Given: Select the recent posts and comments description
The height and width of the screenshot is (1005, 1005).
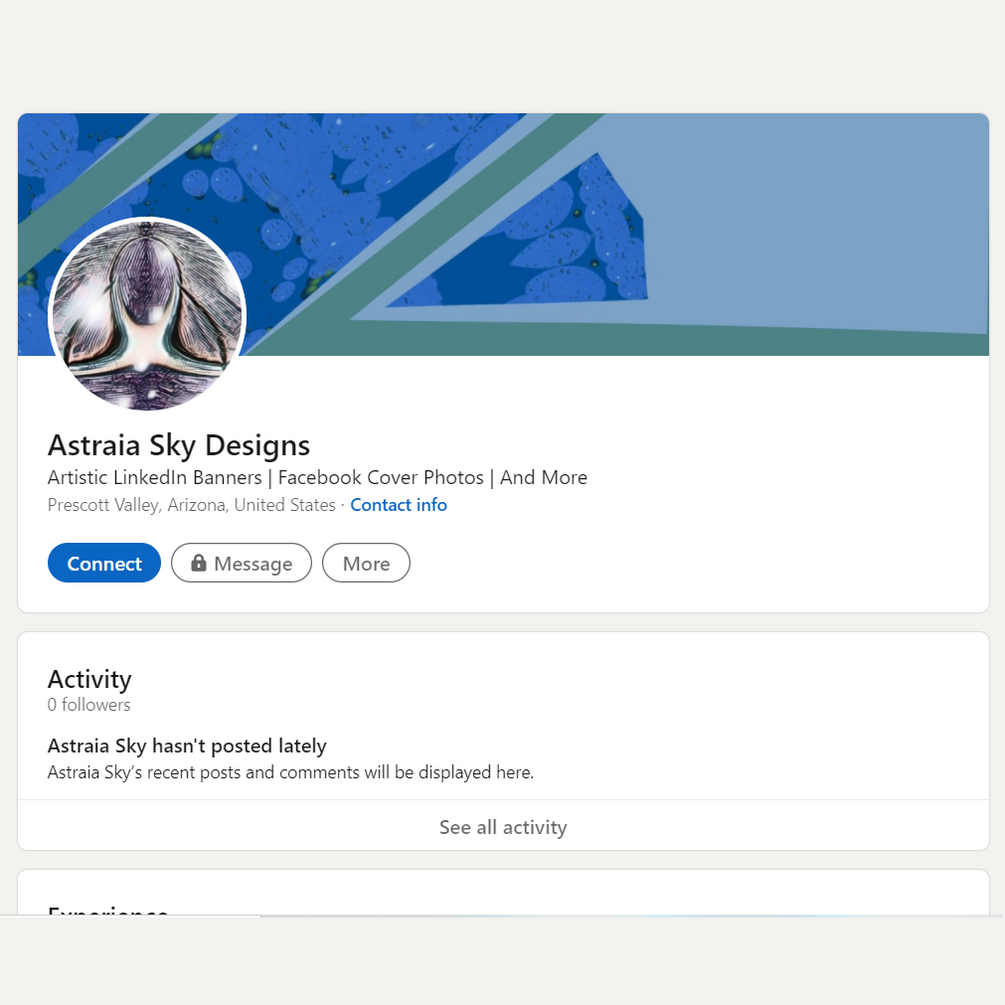Looking at the screenshot, I should [x=290, y=772].
